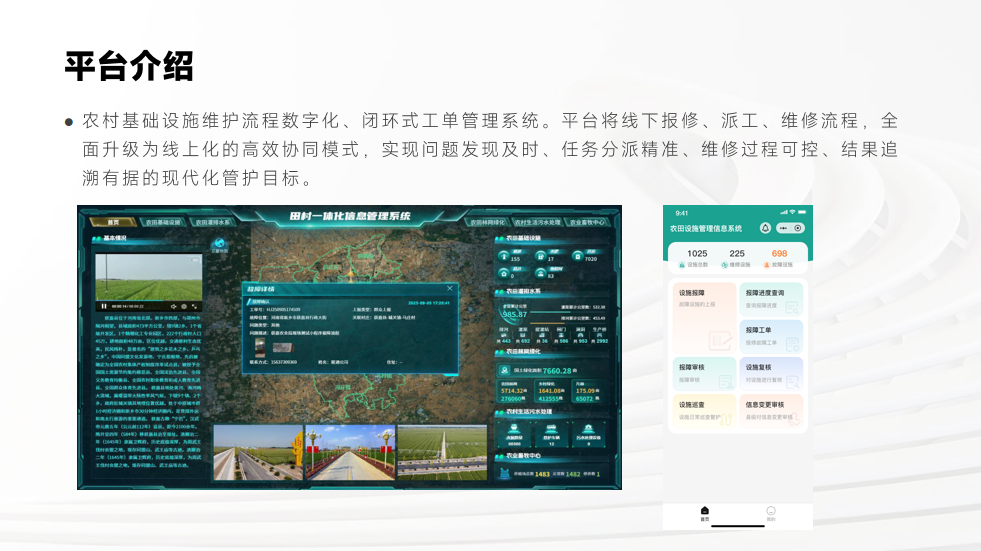This screenshot has height=551, width=981.
Task: Tap the 我的 profile icon in bottom bar
Action: coord(771,513)
